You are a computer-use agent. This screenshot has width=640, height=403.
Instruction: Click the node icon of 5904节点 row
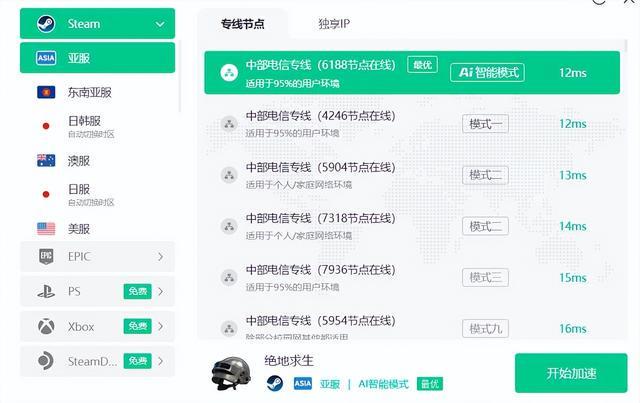[229, 175]
